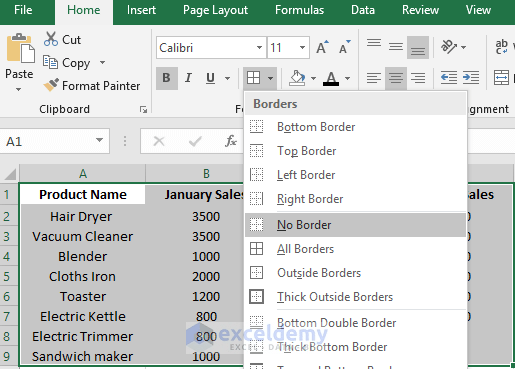Select Thick Bottom Border option
Screen dimensions: 515x369
point(355,347)
